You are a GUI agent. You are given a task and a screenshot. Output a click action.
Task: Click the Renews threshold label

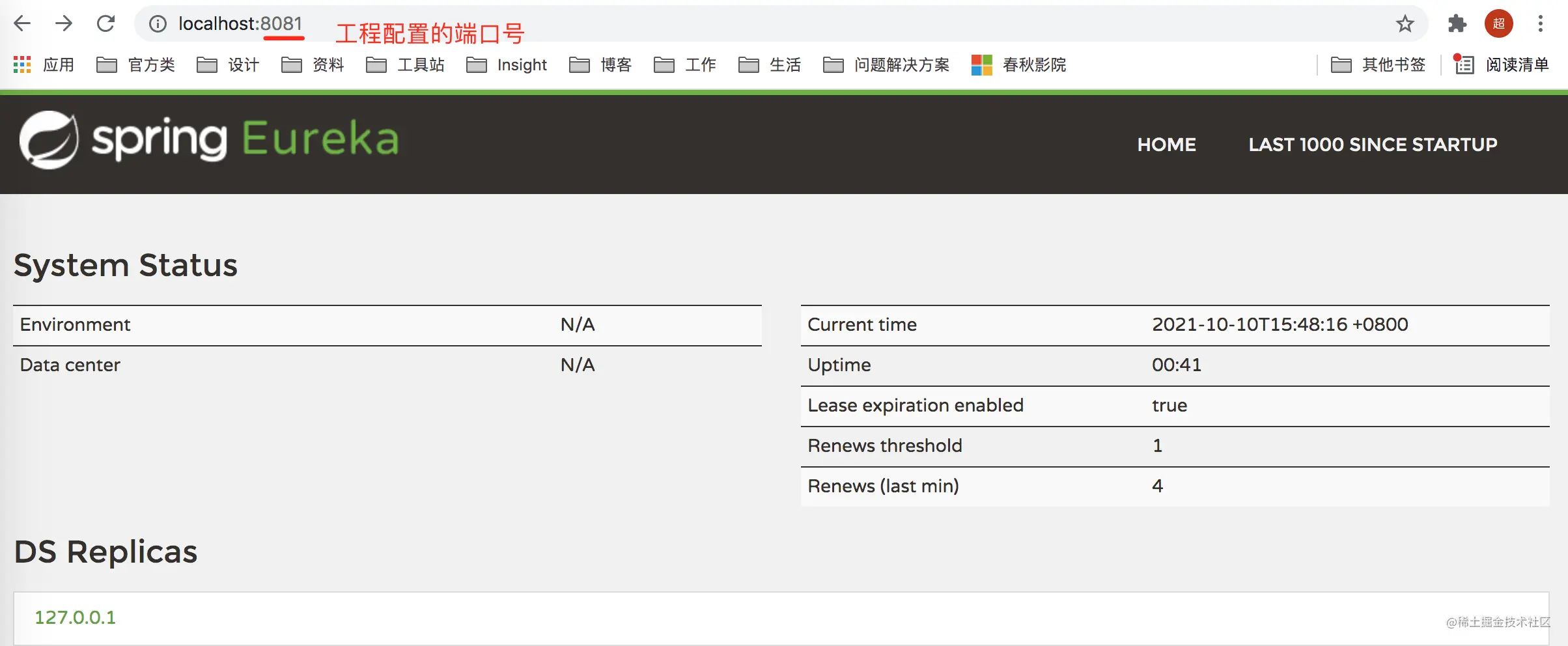(x=884, y=445)
